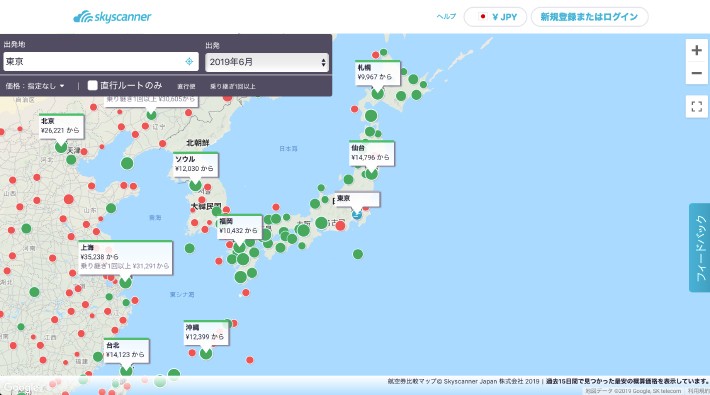Click the red marker at Nagoya
The height and width of the screenshot is (395, 710).
(x=341, y=226)
